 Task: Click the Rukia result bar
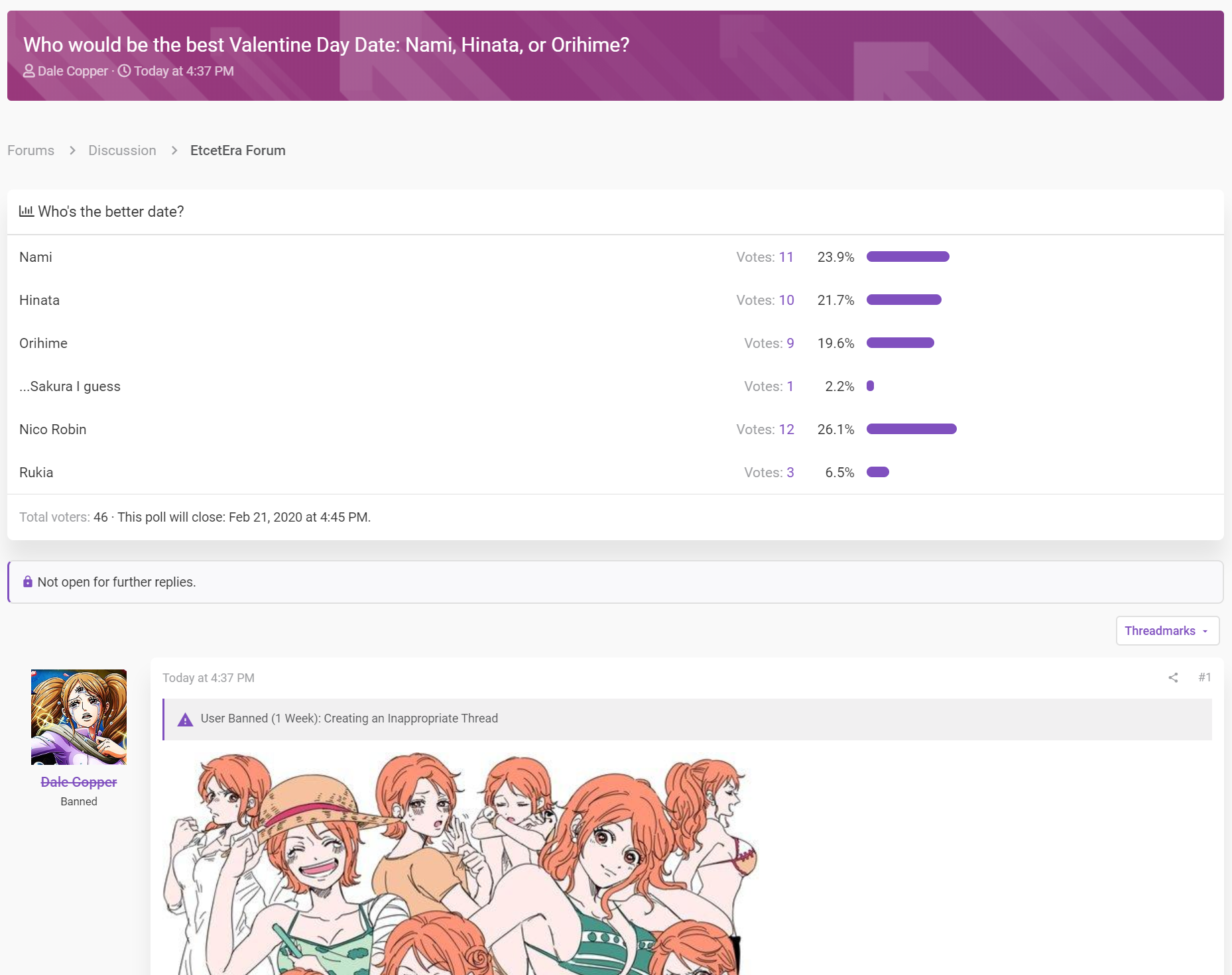tap(878, 472)
